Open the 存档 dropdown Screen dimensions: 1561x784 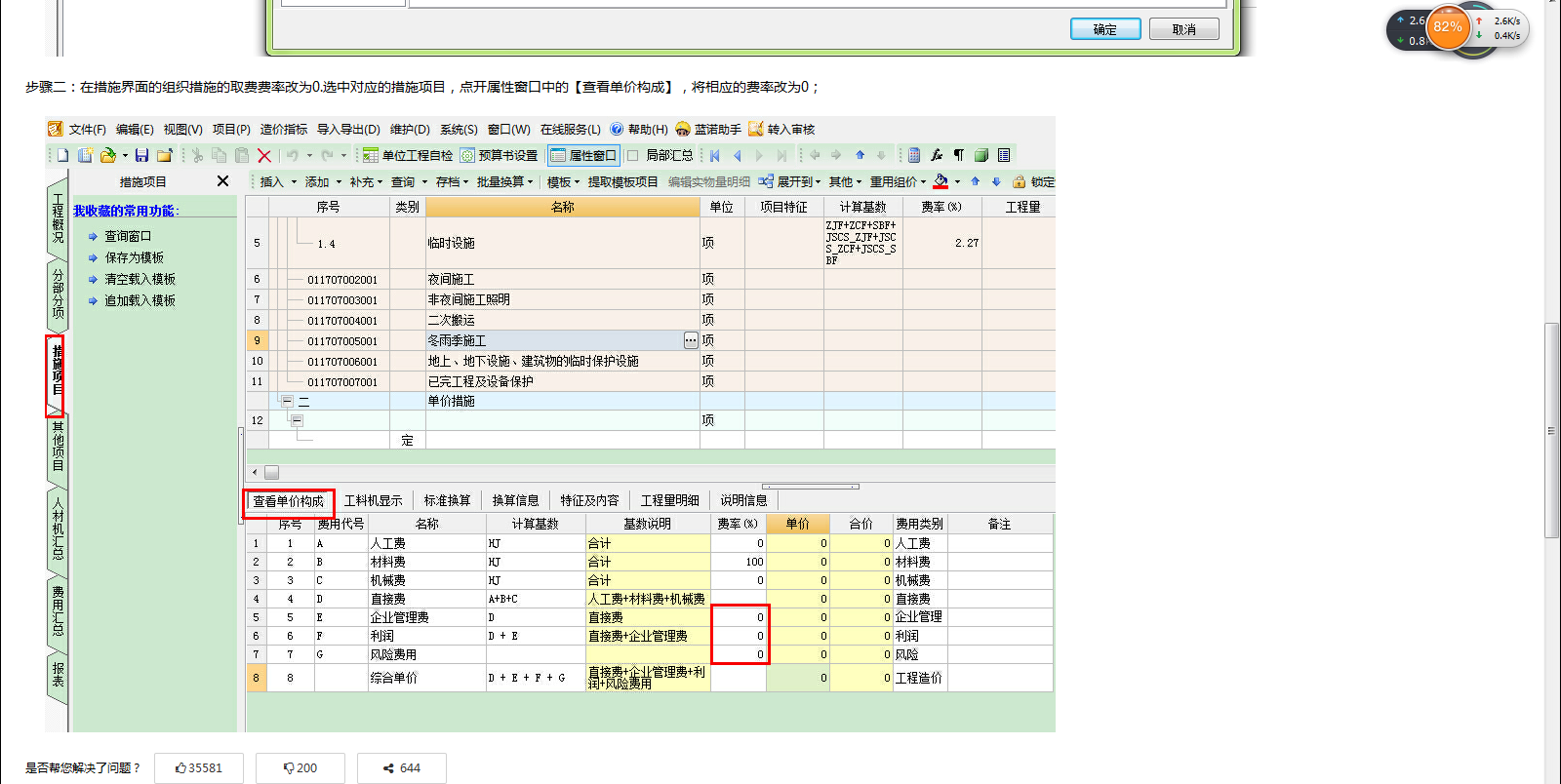pyautogui.click(x=452, y=181)
